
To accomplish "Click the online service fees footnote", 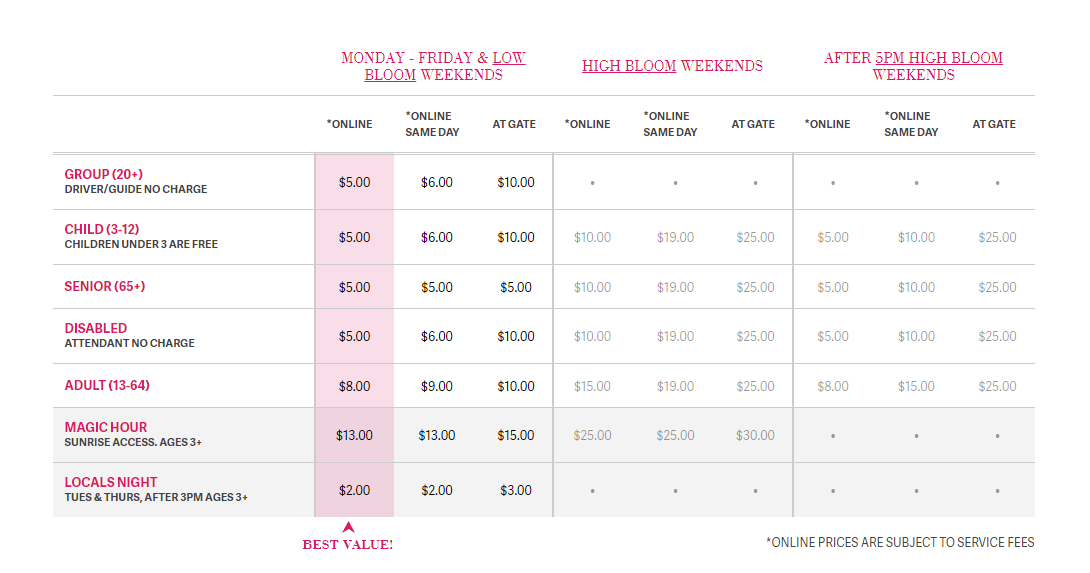I will pyautogui.click(x=900, y=542).
